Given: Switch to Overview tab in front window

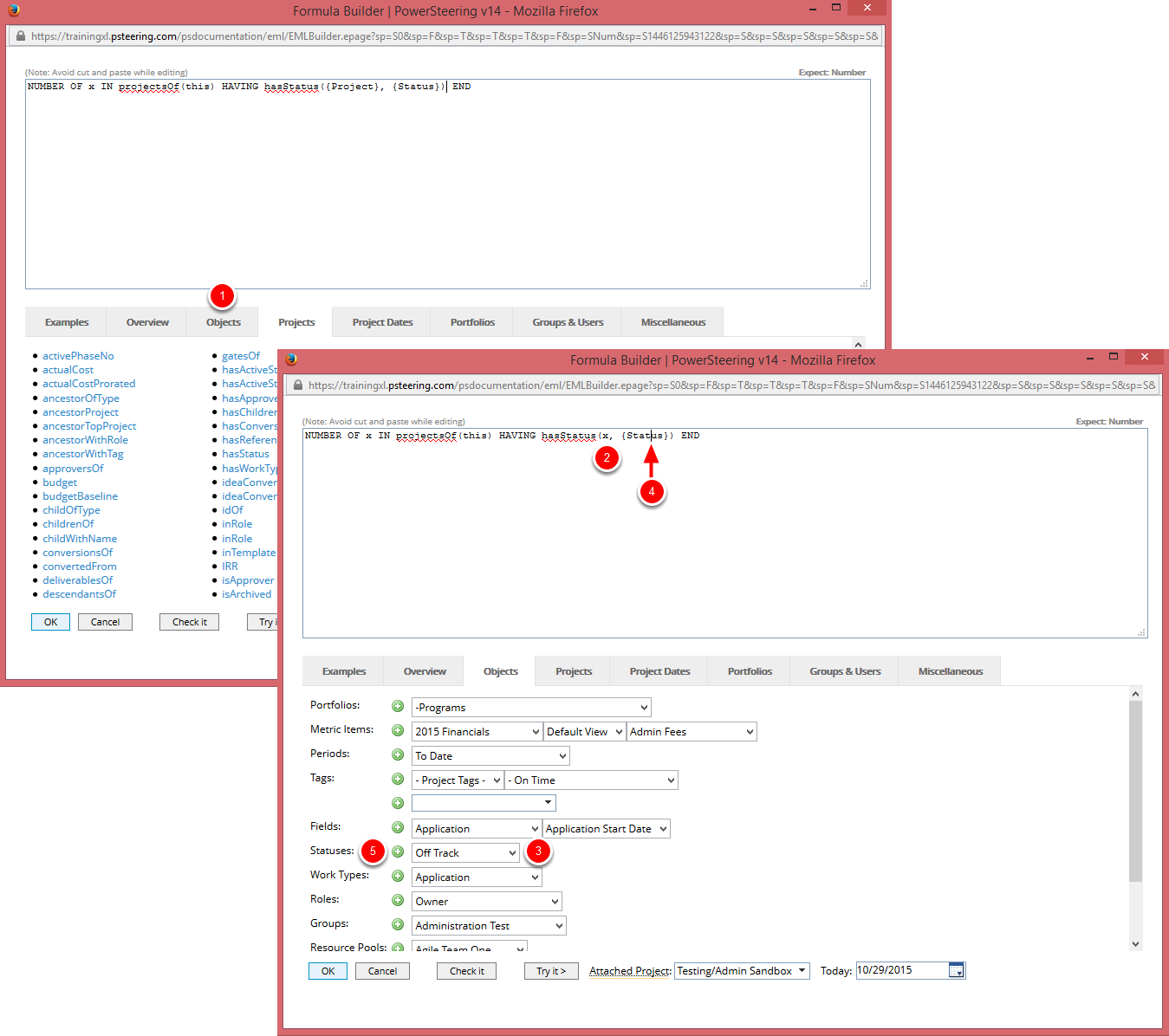Looking at the screenshot, I should (425, 671).
